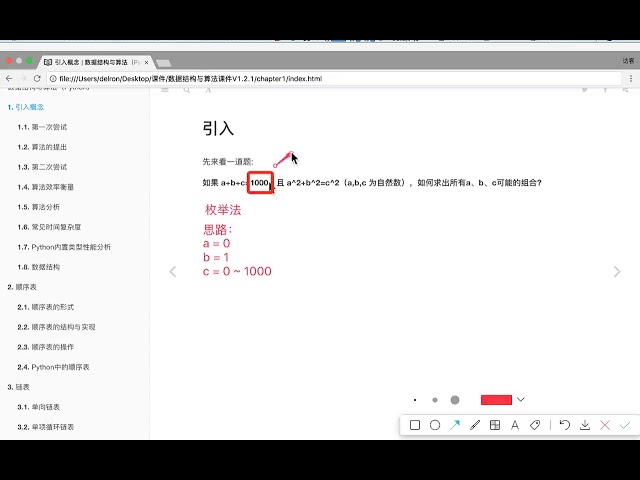This screenshot has width=640, height=480.
Task: Open section 3.1. 单向链表
Action: tap(38, 407)
